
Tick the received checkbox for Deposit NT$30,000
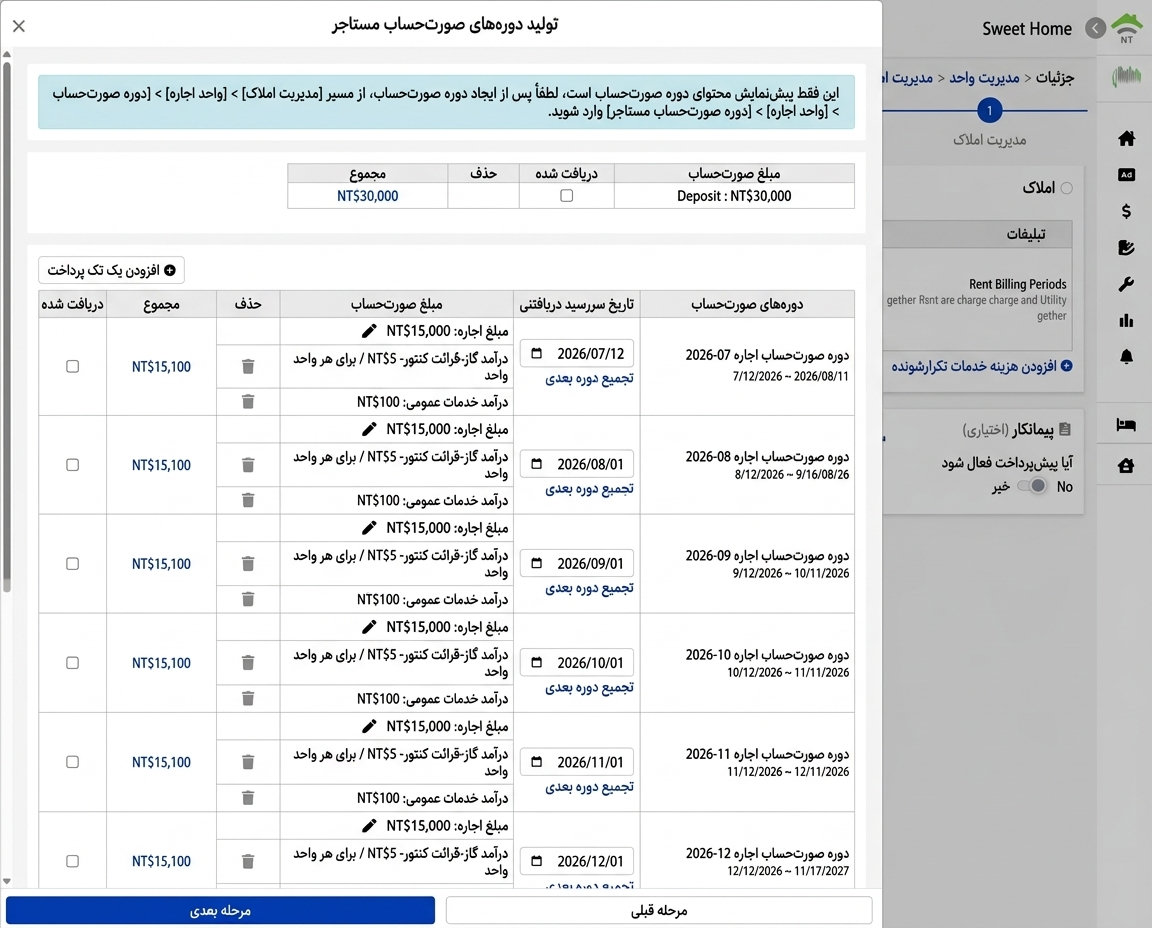(566, 195)
